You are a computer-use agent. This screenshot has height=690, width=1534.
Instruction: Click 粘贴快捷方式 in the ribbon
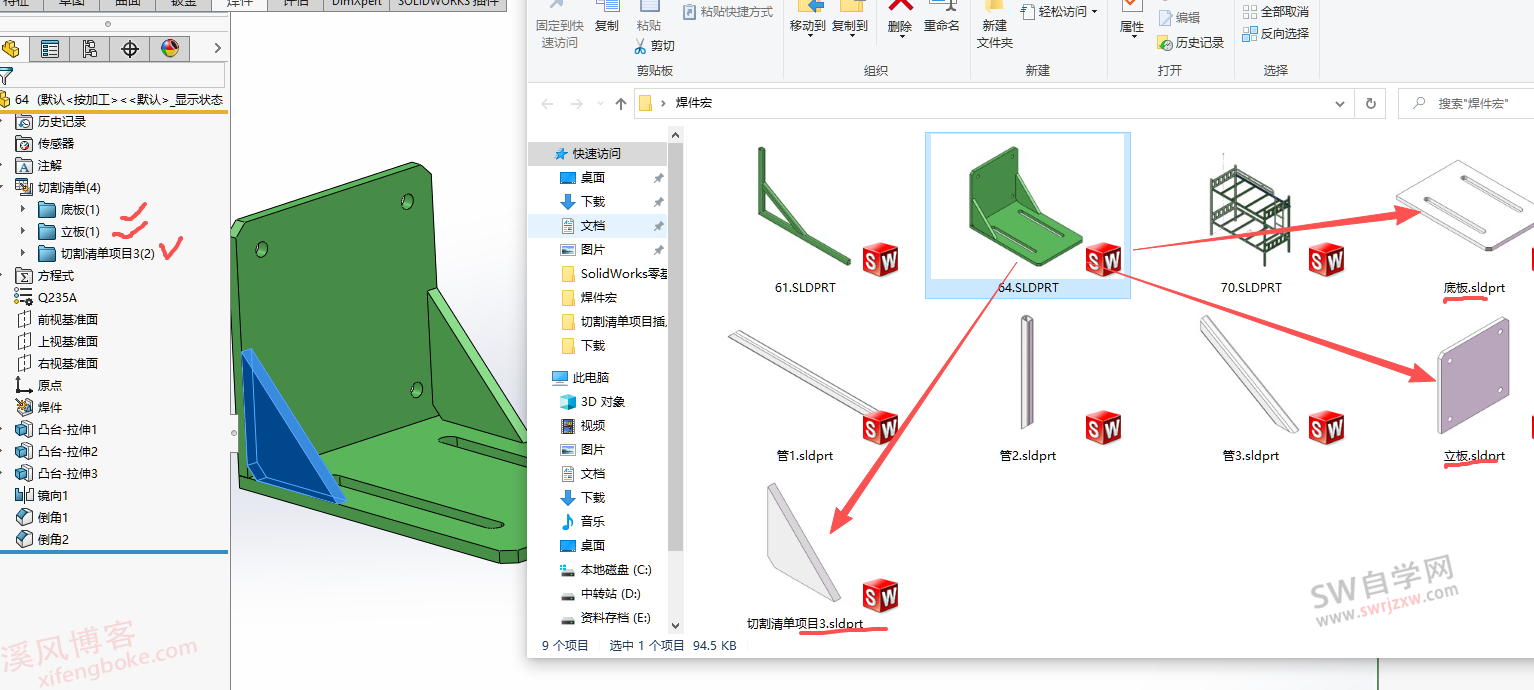[x=728, y=12]
